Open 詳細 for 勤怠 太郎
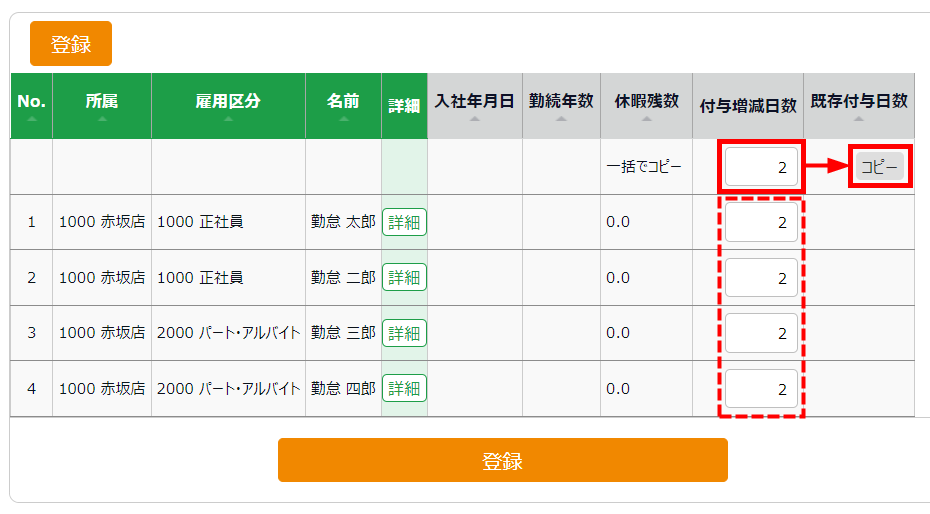Screen dimensions: 930x514 click(404, 222)
